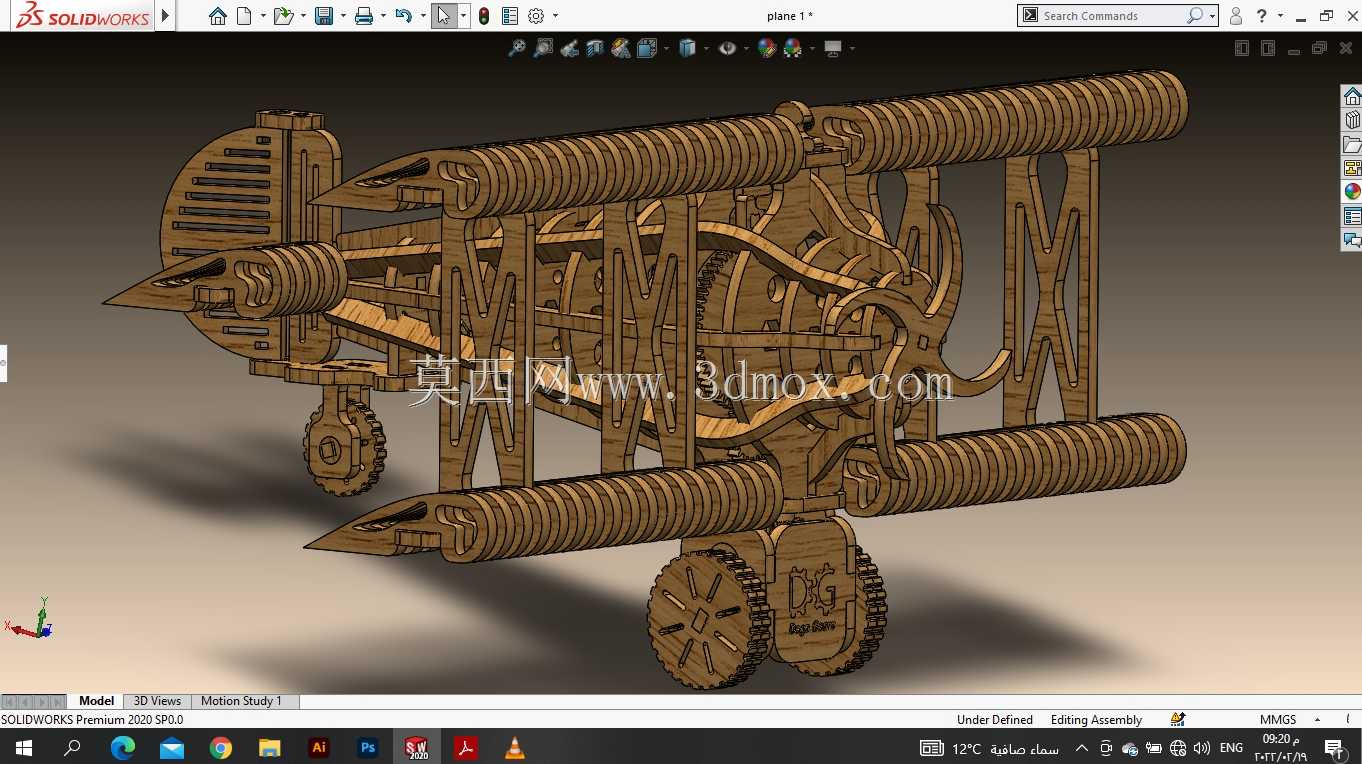Open Microsoft Edge from taskbar
This screenshot has height=764, width=1362.
coord(123,748)
